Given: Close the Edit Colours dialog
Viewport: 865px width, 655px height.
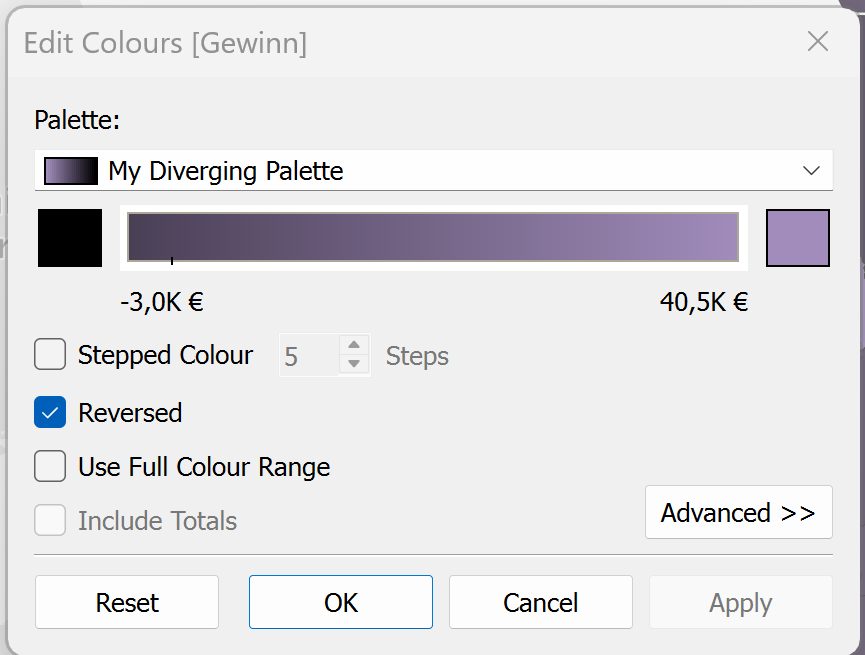Looking at the screenshot, I should click(x=818, y=41).
